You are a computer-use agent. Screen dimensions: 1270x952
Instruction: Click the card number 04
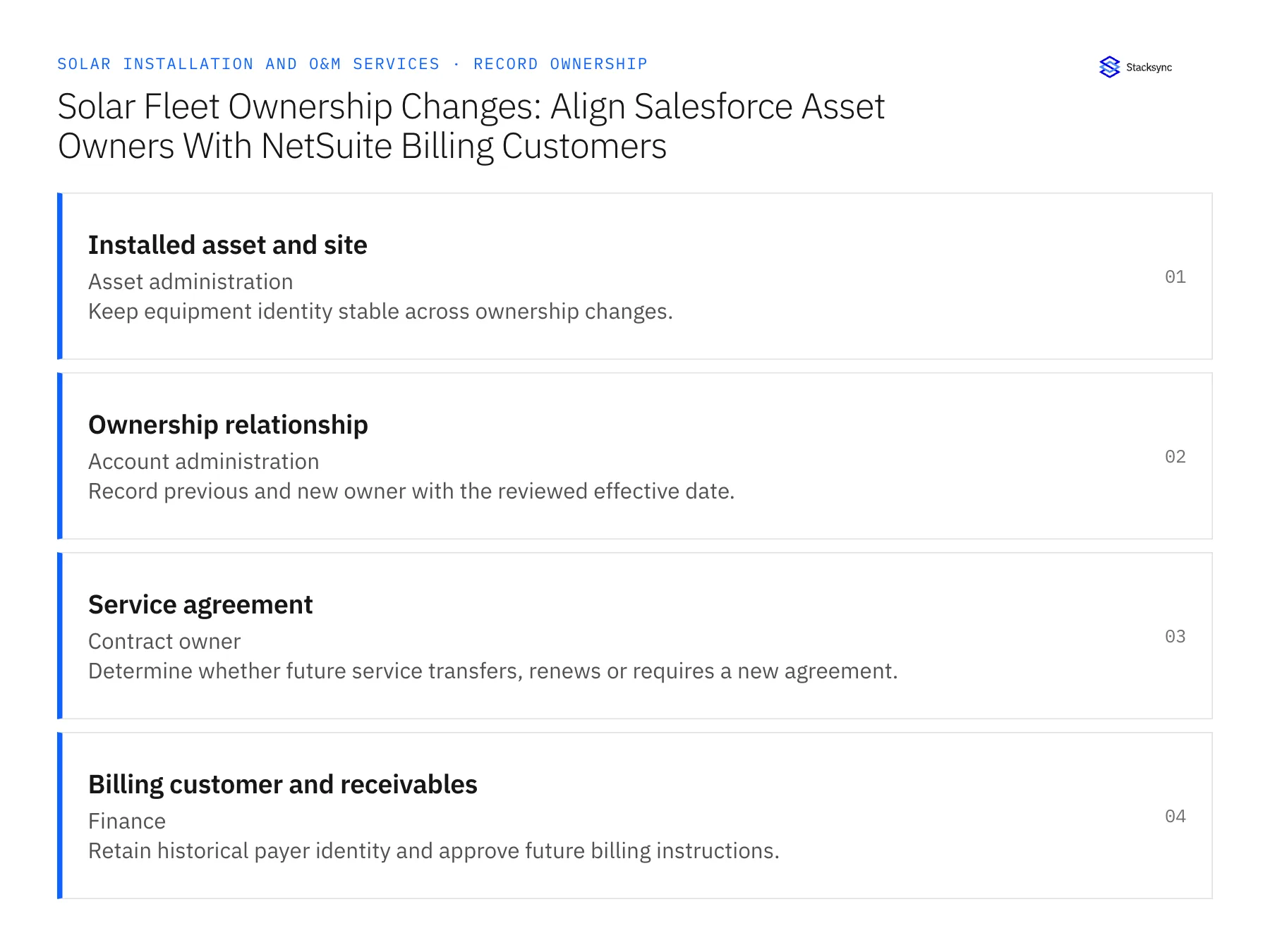click(1175, 816)
